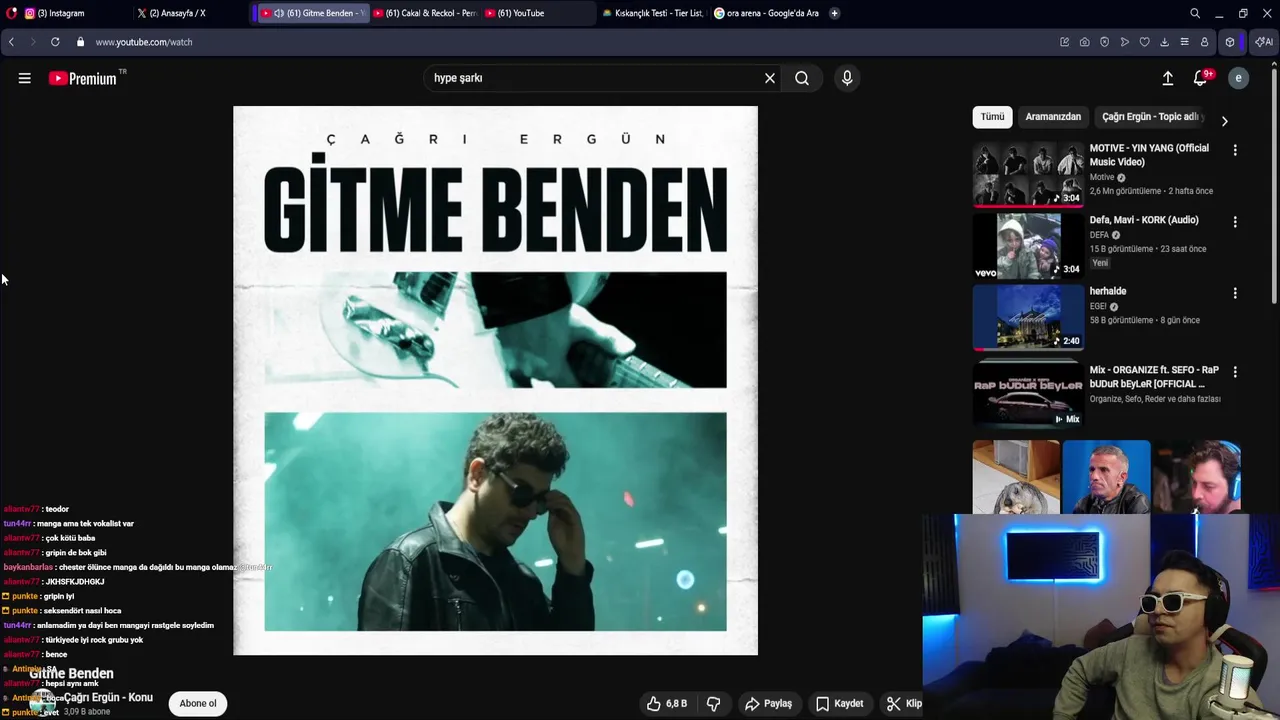1280x720 pixels.
Task: Open browser downloads icon
Action: coord(1164,42)
